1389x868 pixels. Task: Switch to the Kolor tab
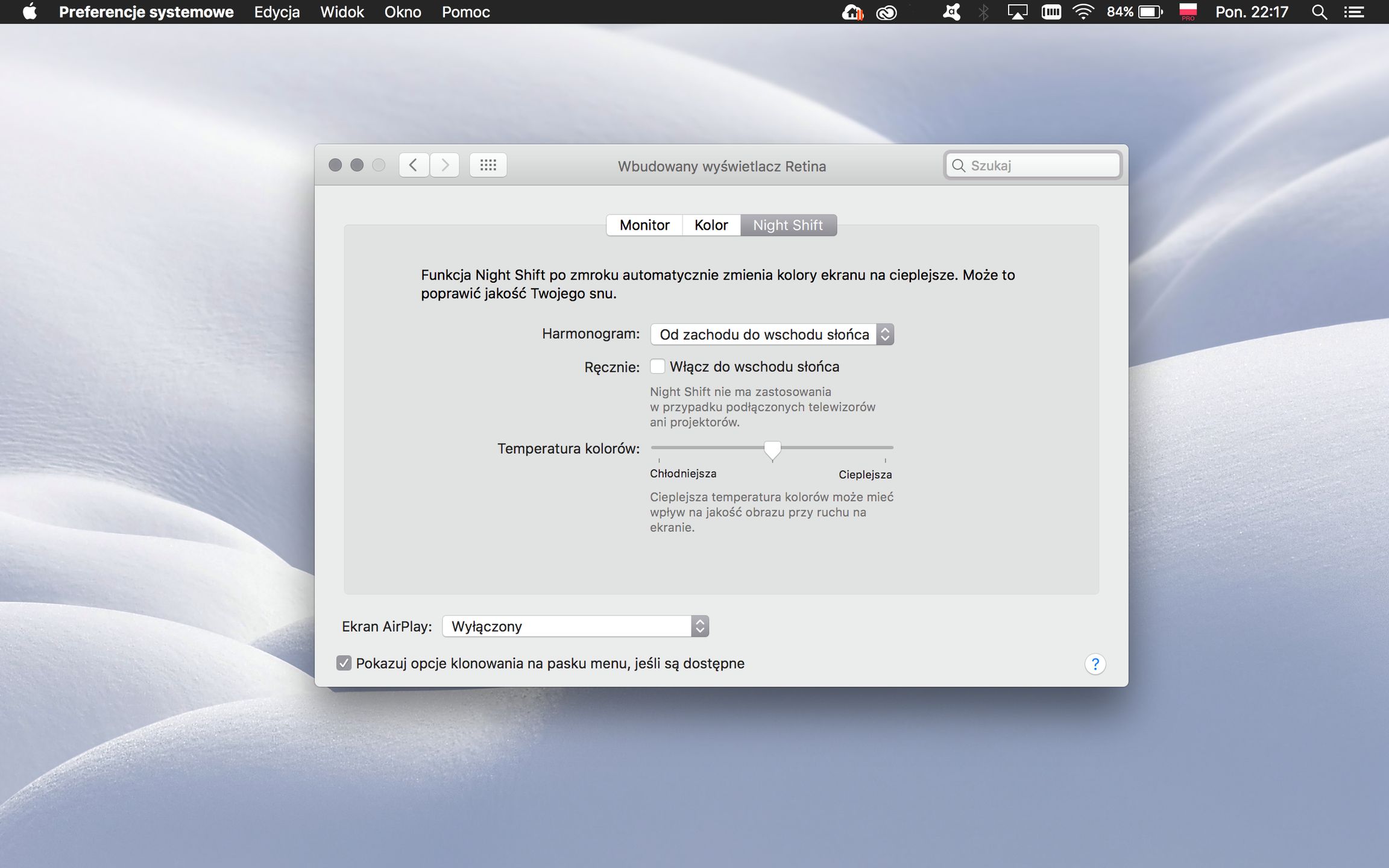pyautogui.click(x=711, y=225)
